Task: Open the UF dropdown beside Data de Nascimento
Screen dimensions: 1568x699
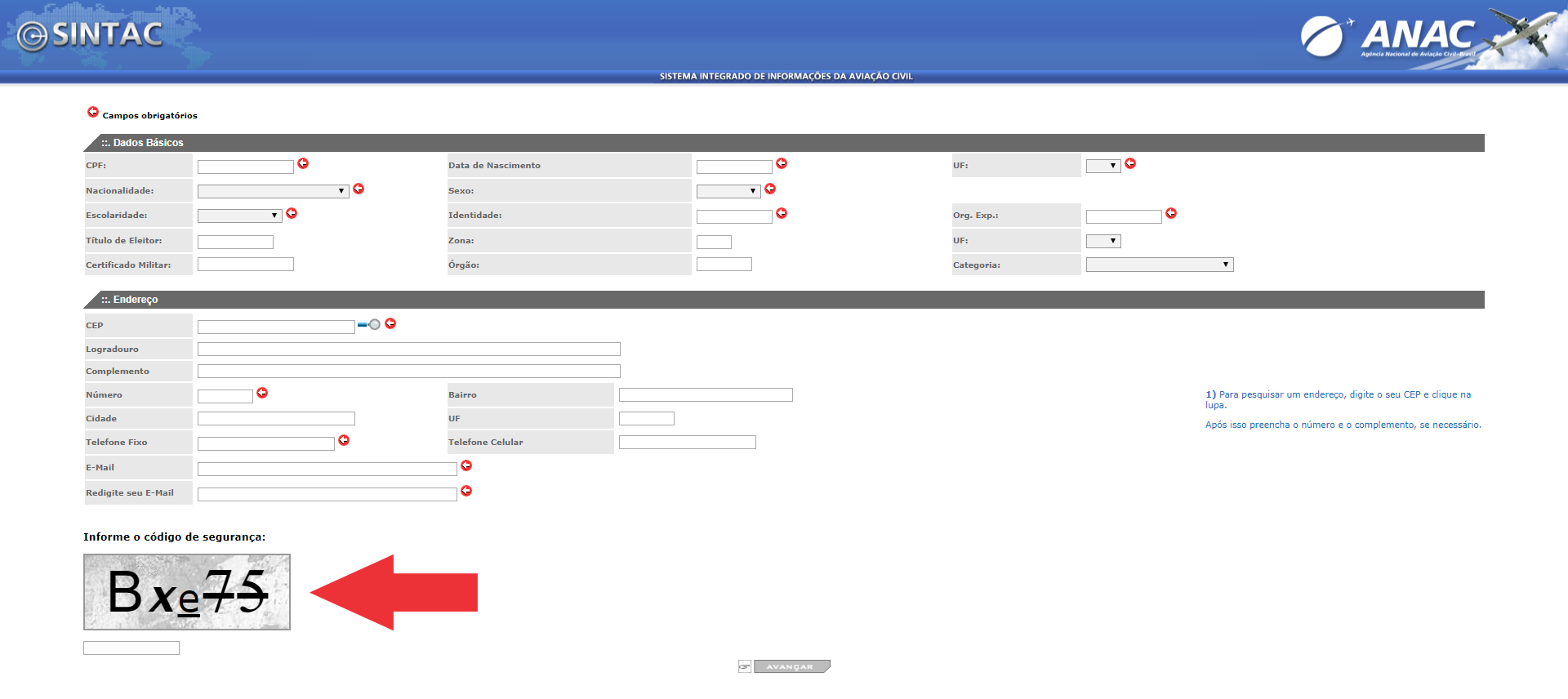Action: pyautogui.click(x=1102, y=166)
